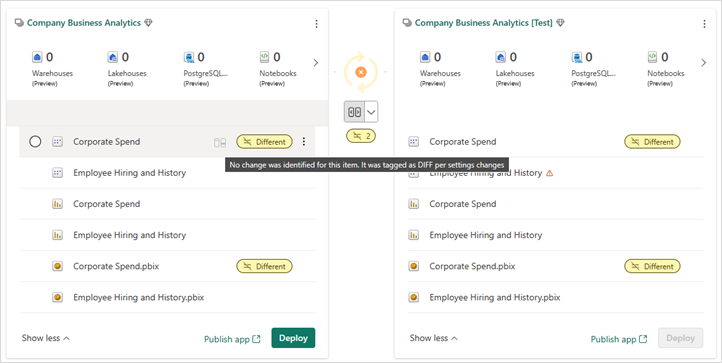722x363 pixels.
Task: Click Warehouses icon in left stage
Action: (37, 57)
